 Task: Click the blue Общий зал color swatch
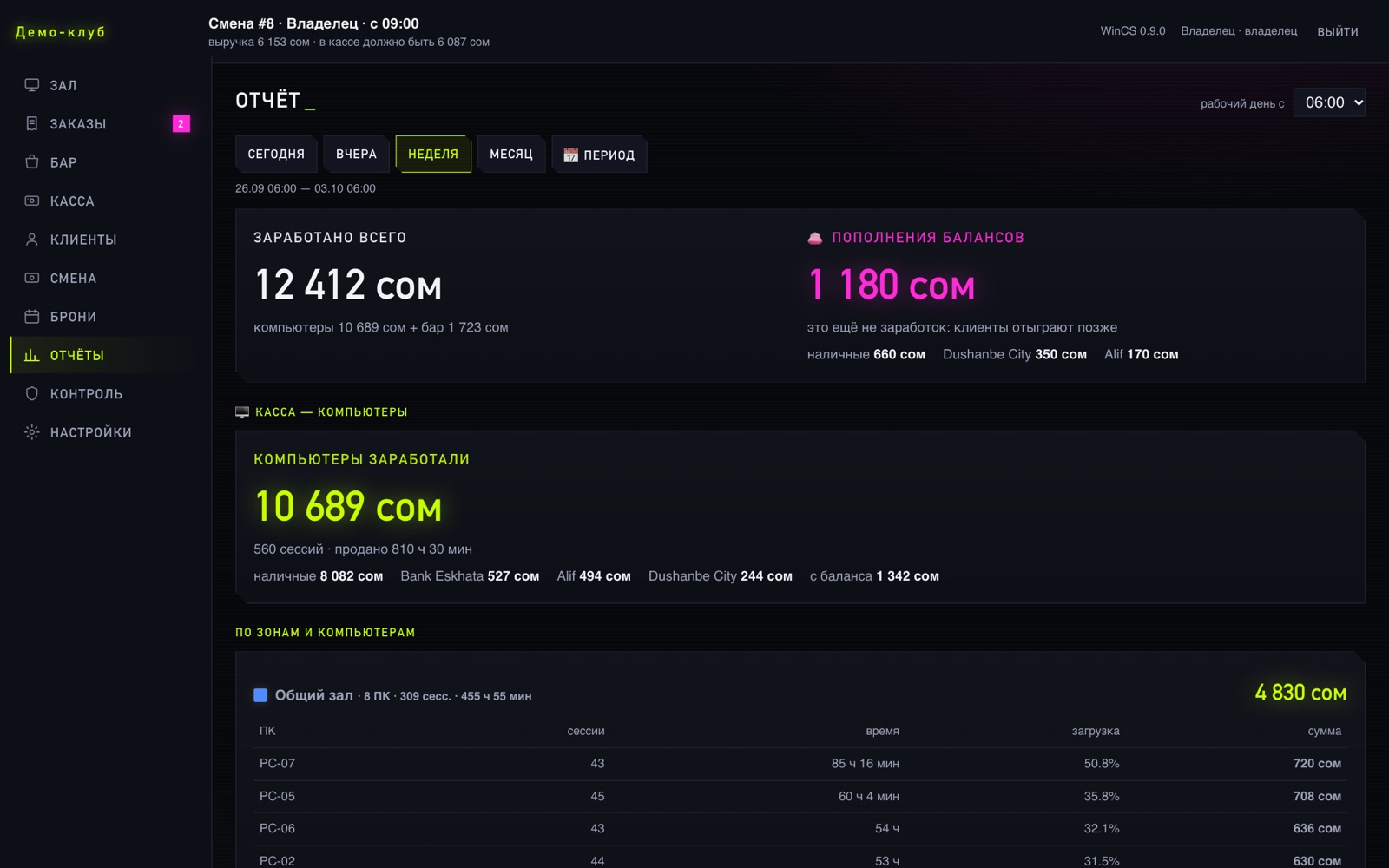click(x=260, y=695)
